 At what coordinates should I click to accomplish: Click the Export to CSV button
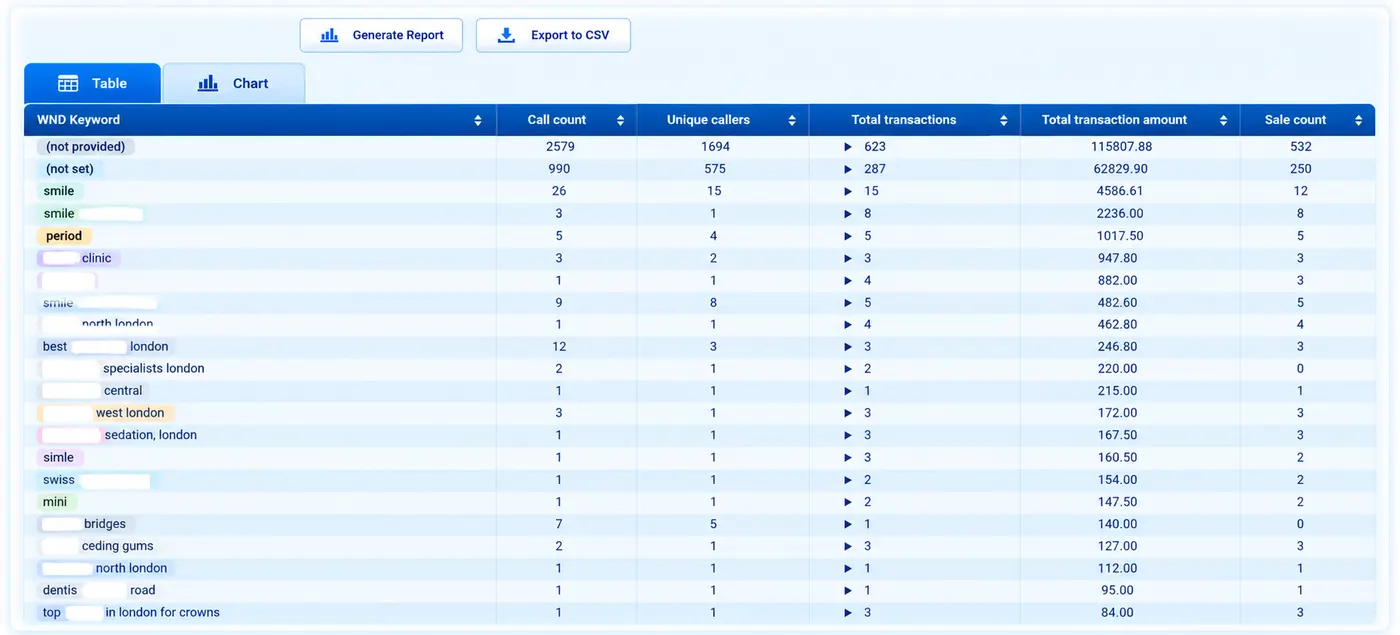point(553,35)
